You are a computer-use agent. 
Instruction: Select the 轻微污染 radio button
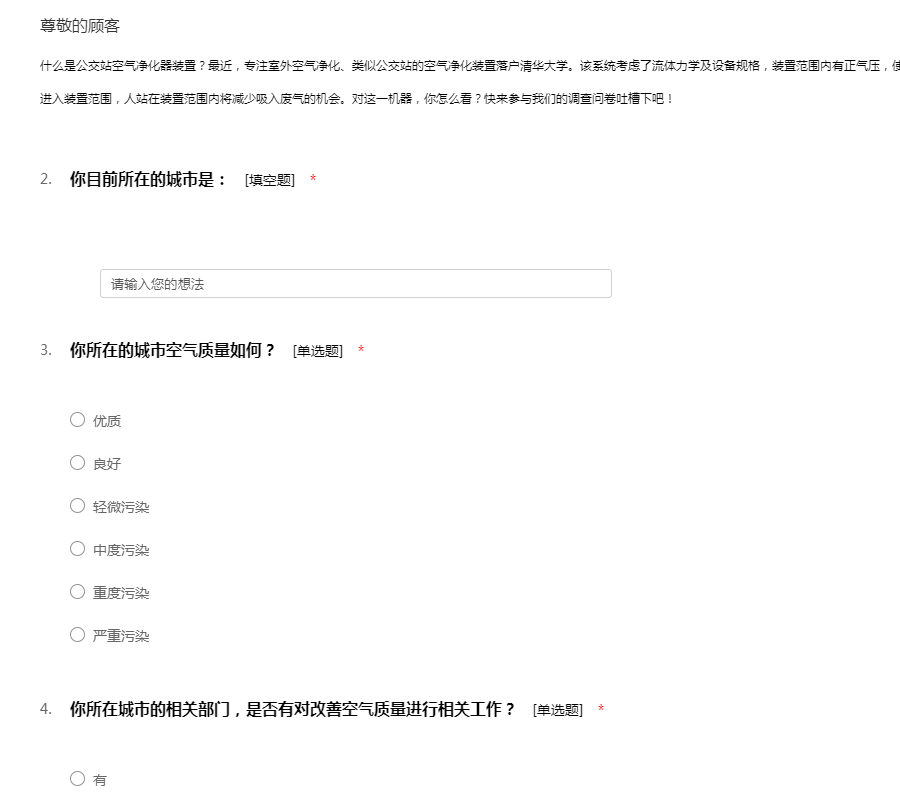tap(78, 506)
